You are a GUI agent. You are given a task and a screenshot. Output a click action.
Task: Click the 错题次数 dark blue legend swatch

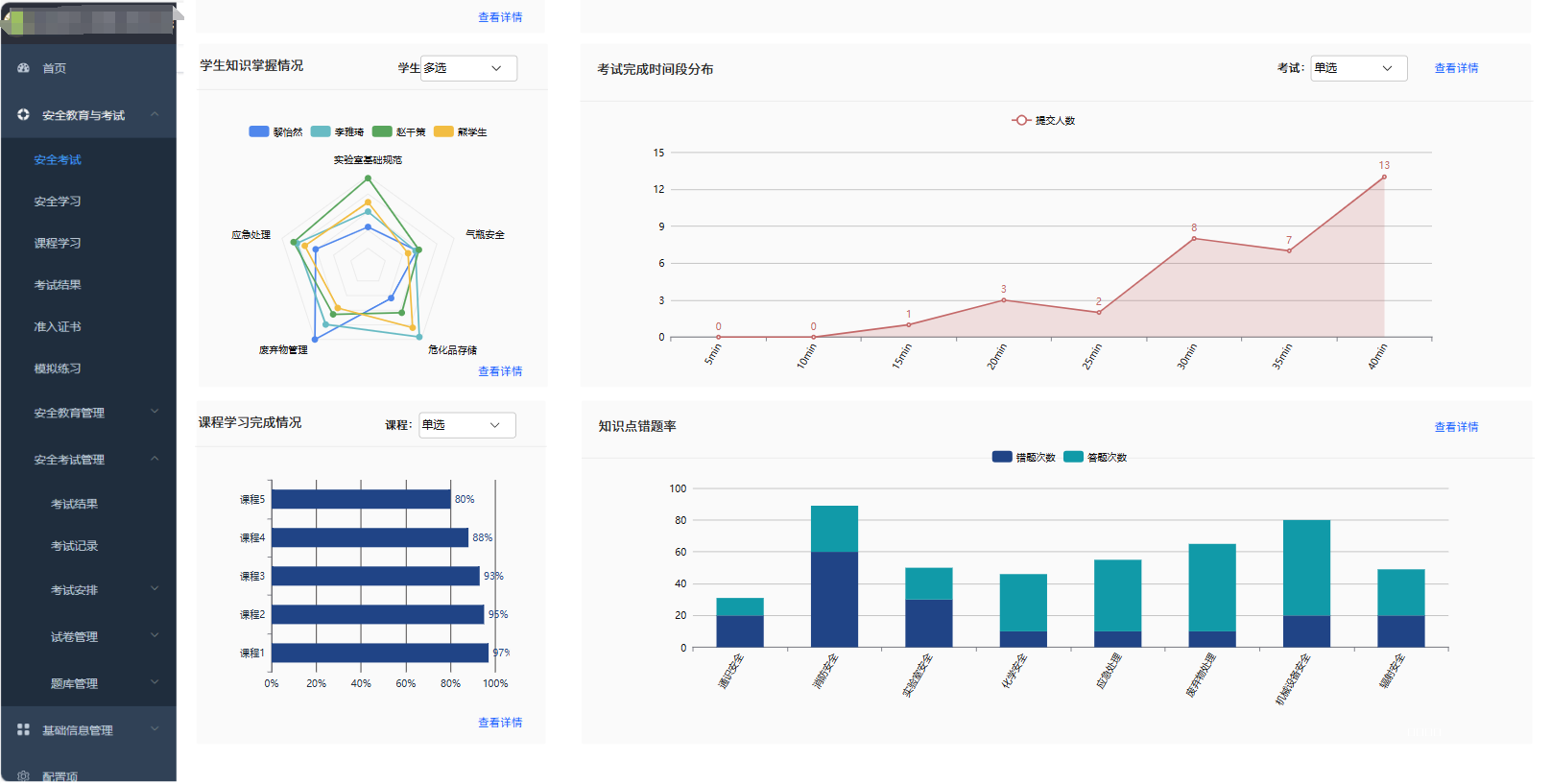(1002, 458)
